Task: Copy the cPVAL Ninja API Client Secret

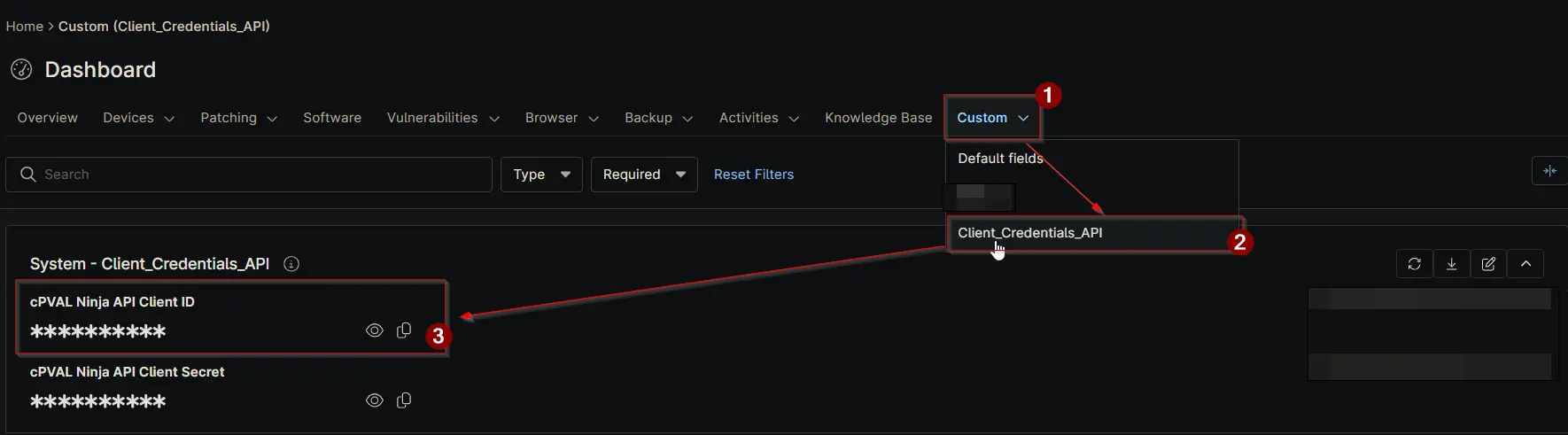Action: pyautogui.click(x=404, y=400)
